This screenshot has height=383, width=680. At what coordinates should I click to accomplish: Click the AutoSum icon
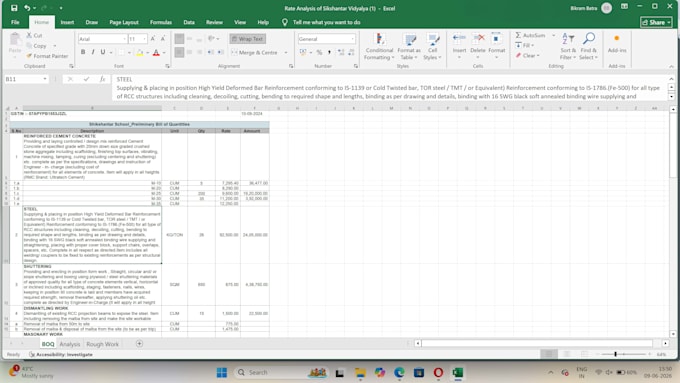[x=518, y=35]
